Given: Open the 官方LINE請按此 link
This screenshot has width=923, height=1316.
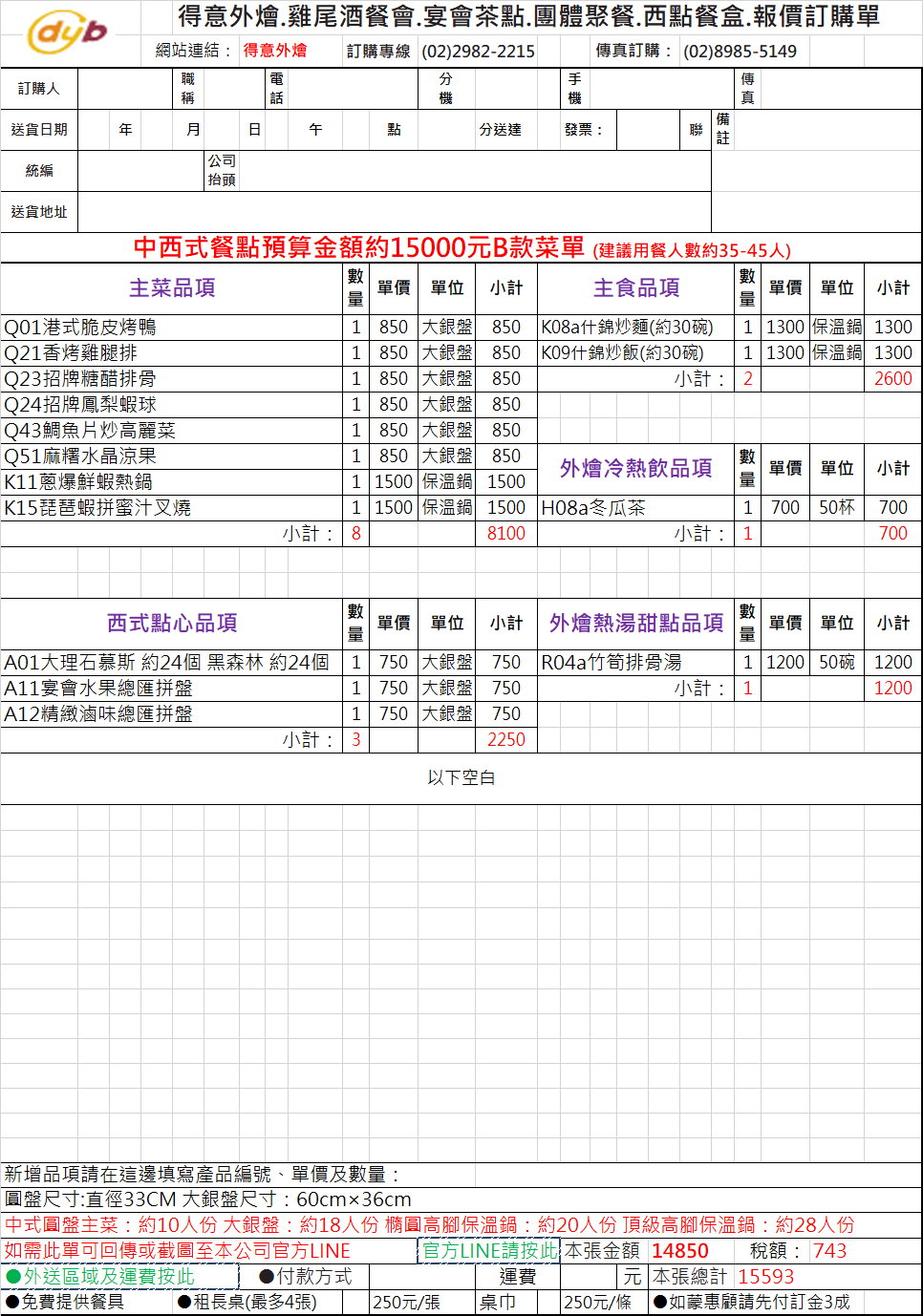Looking at the screenshot, I should click(489, 1250).
